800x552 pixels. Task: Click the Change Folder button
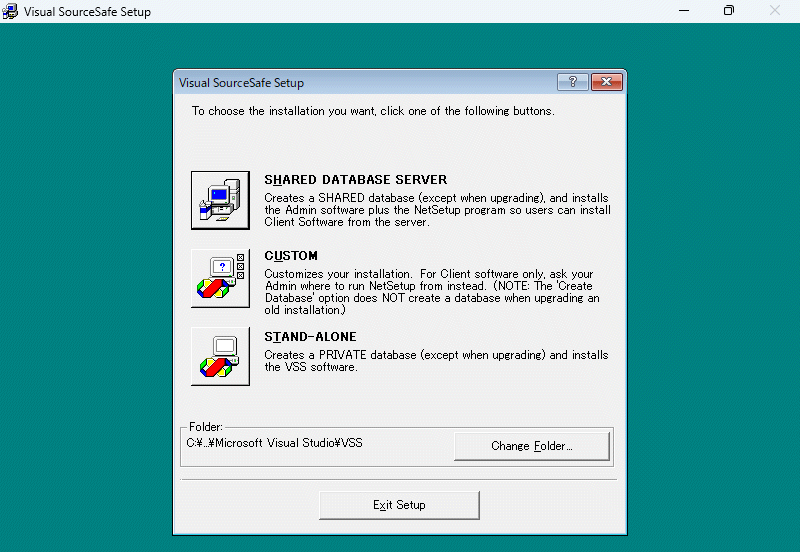pyautogui.click(x=532, y=446)
